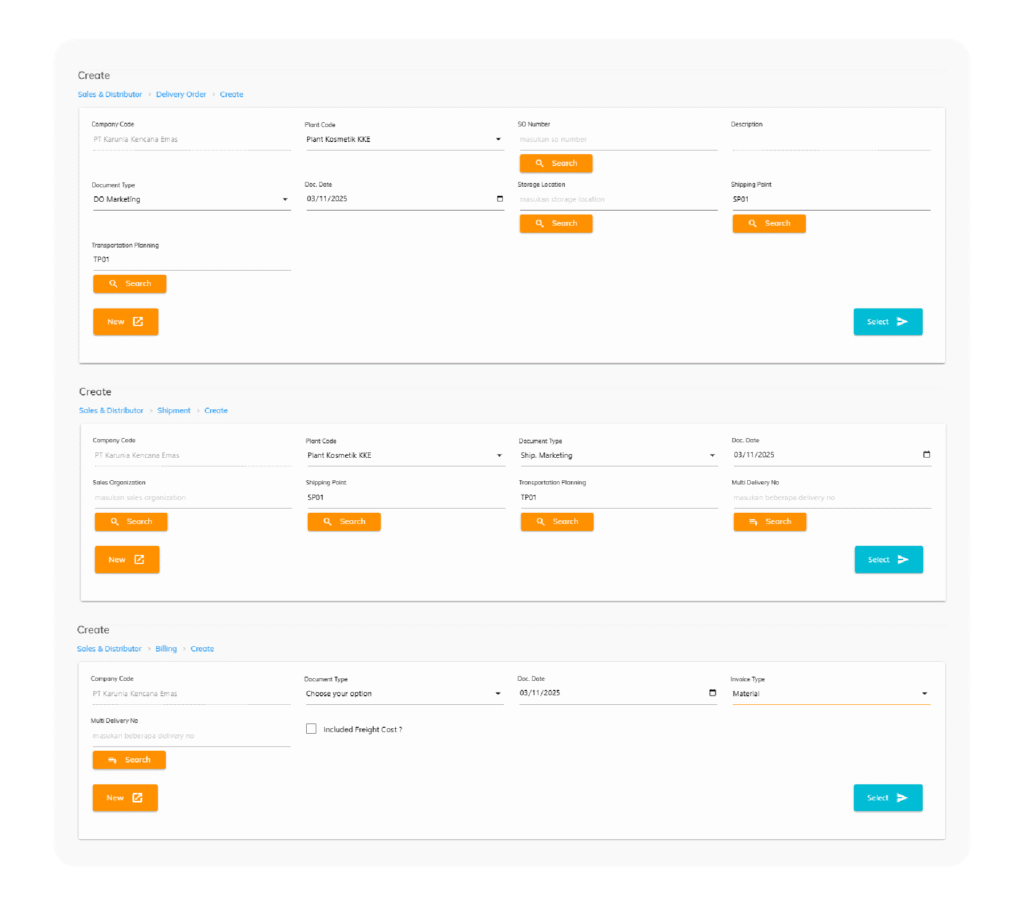The width and height of the screenshot is (1024, 906).
Task: Enable Included Freight Cost checkbox
Action: click(311, 729)
